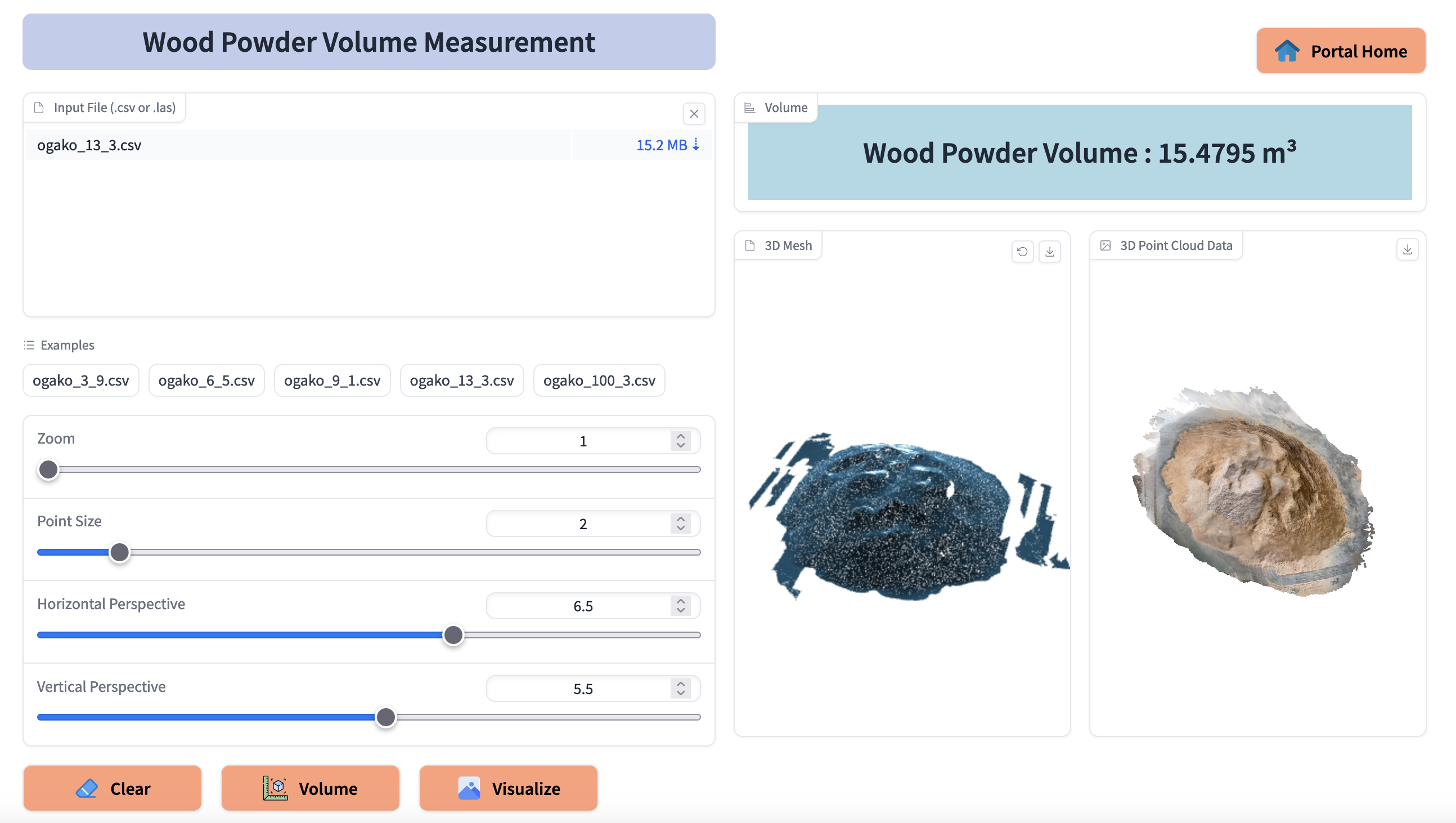1456x823 pixels.
Task: Load the ogako_100_3.csv example
Action: 599,380
